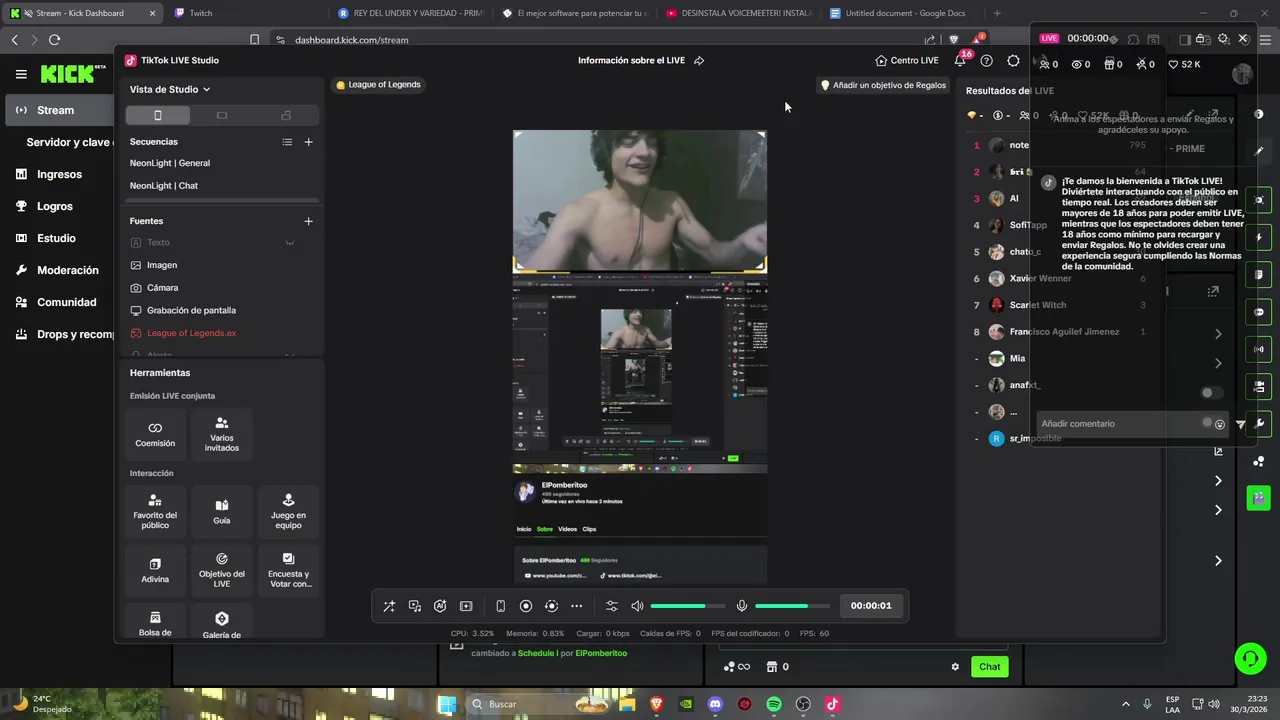
Task: Click the Añadir comentario field
Action: coord(1120,424)
